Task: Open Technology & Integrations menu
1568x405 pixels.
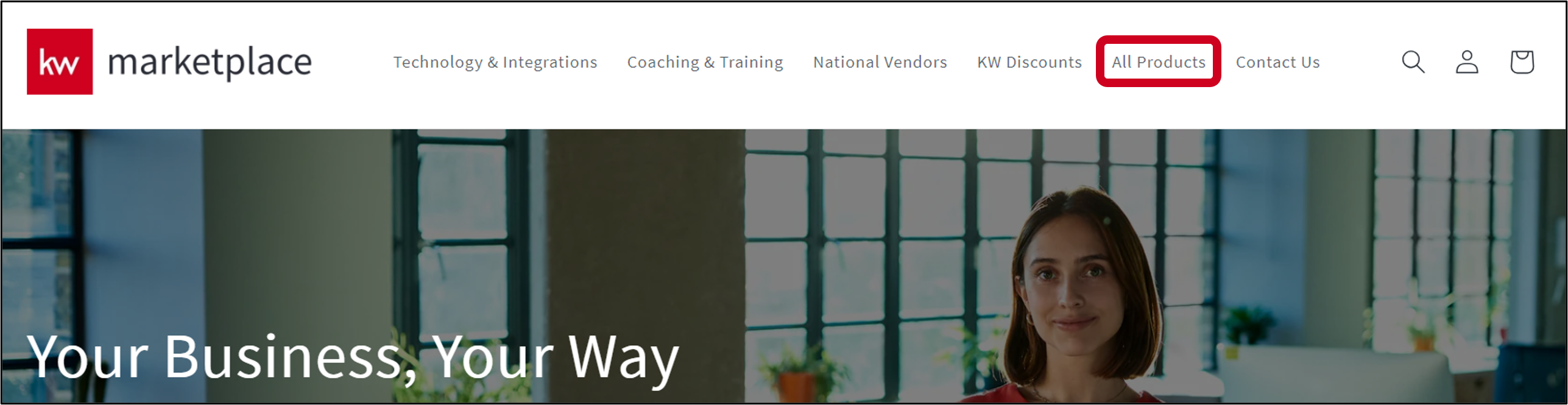Action: pyautogui.click(x=495, y=62)
